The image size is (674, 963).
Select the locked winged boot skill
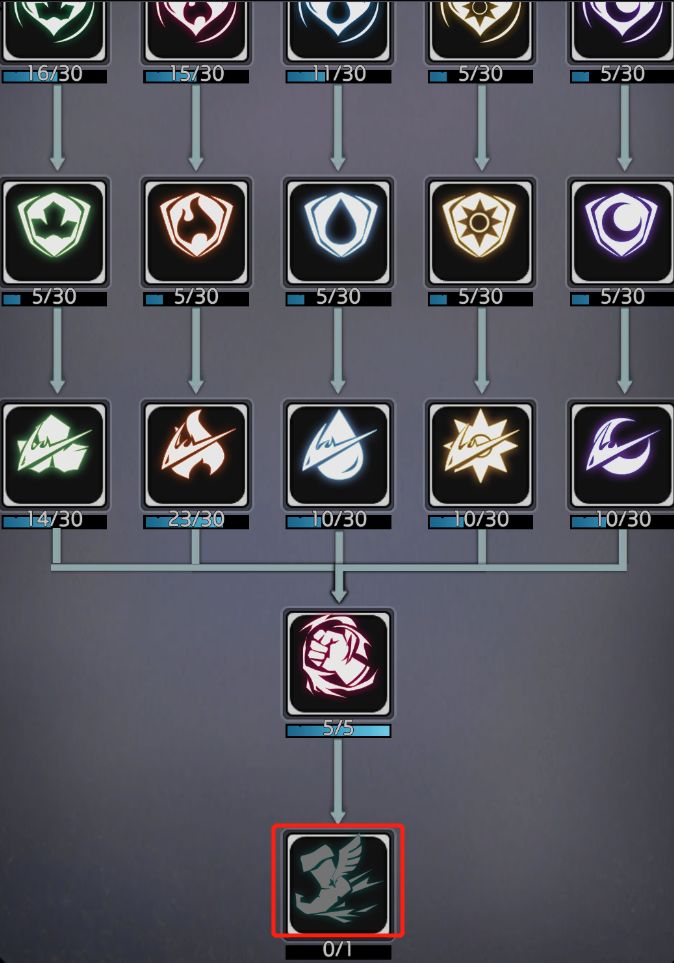click(338, 883)
